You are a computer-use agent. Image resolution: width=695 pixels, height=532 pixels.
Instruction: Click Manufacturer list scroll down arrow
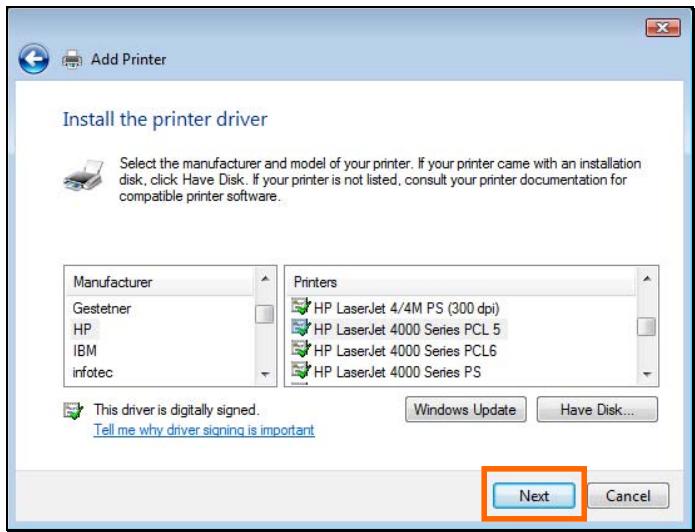pos(265,374)
